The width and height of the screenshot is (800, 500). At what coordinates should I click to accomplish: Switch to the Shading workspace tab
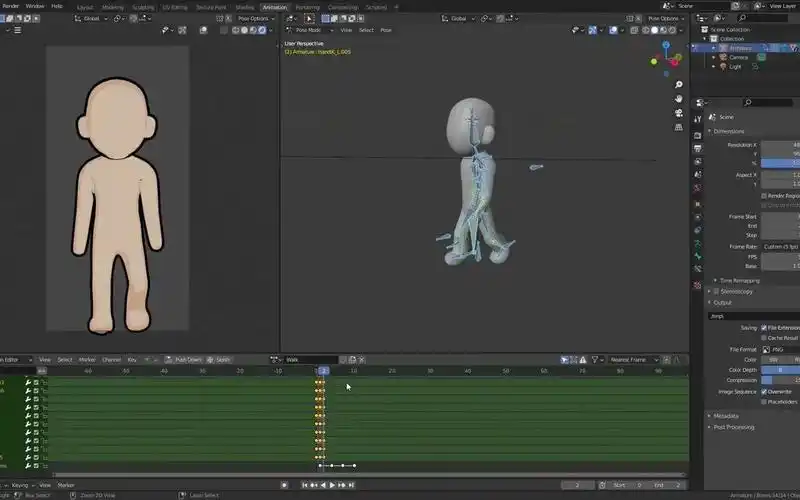(244, 7)
